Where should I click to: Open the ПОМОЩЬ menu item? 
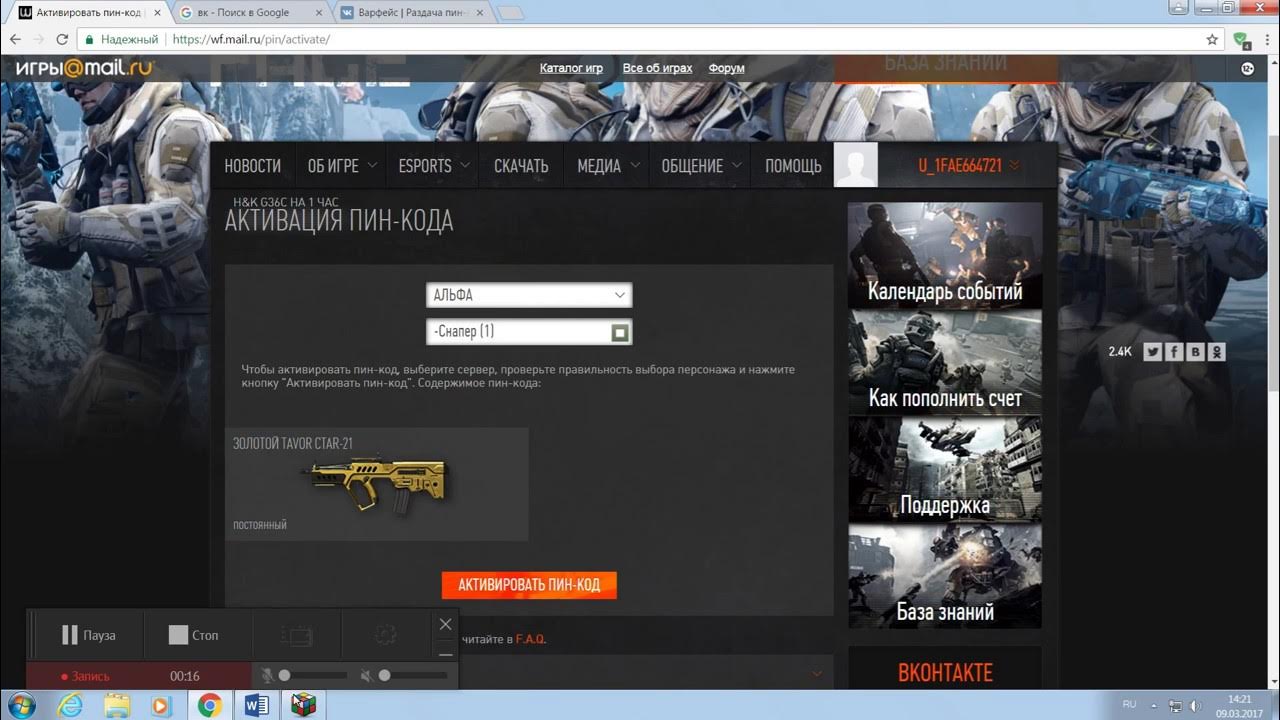tap(793, 166)
